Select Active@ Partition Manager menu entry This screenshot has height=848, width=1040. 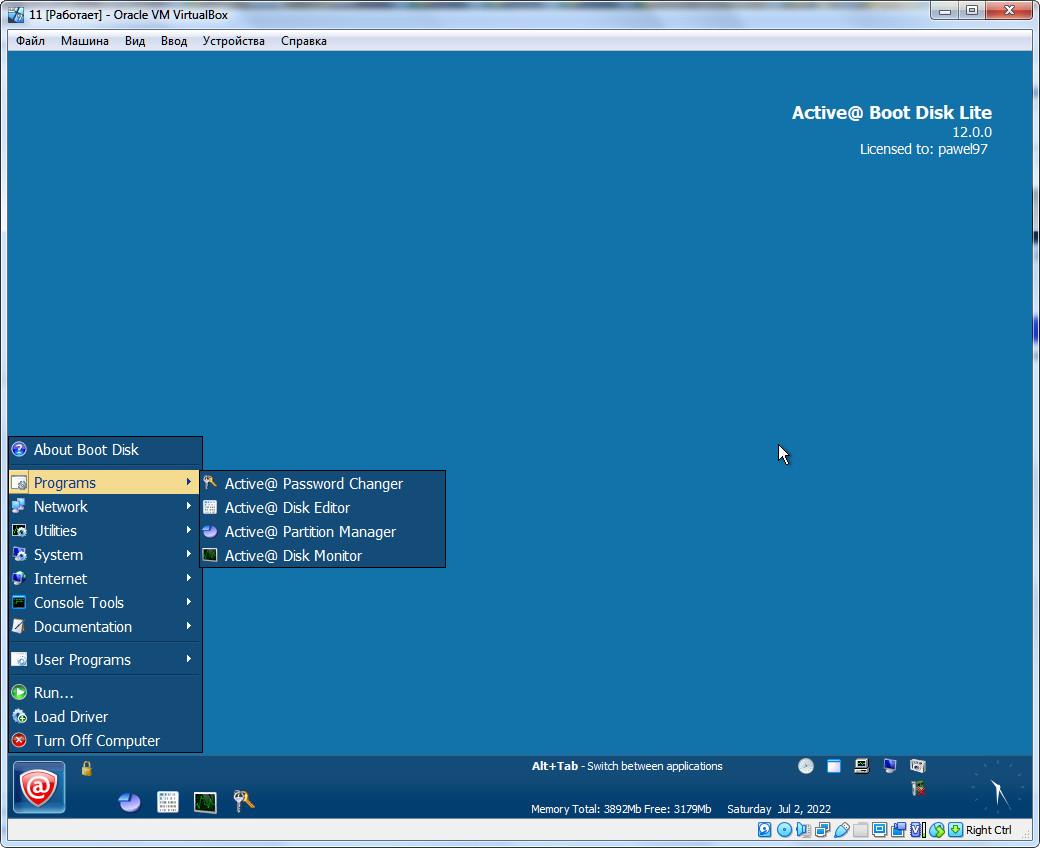[x=310, y=532]
